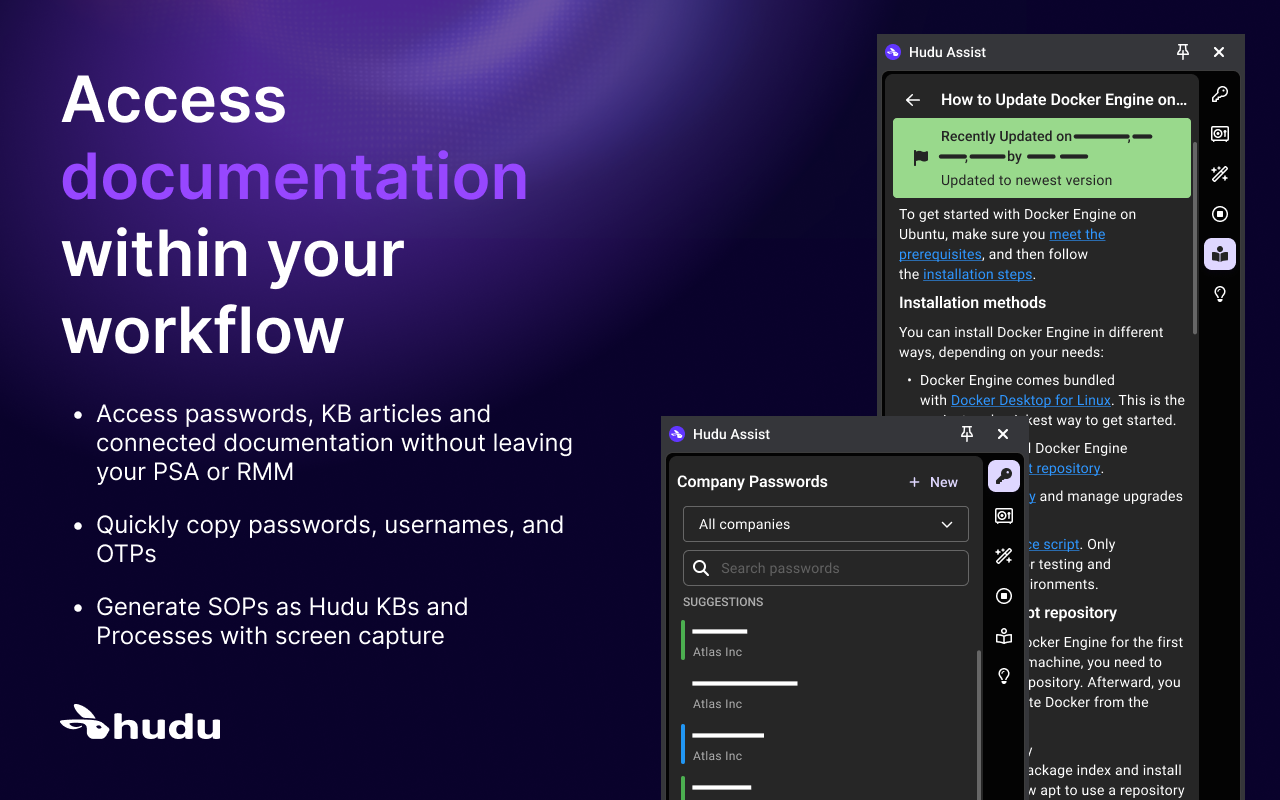Follow the 'meet the prerequisites' link
This screenshot has width=1280, height=800.
tap(1002, 244)
